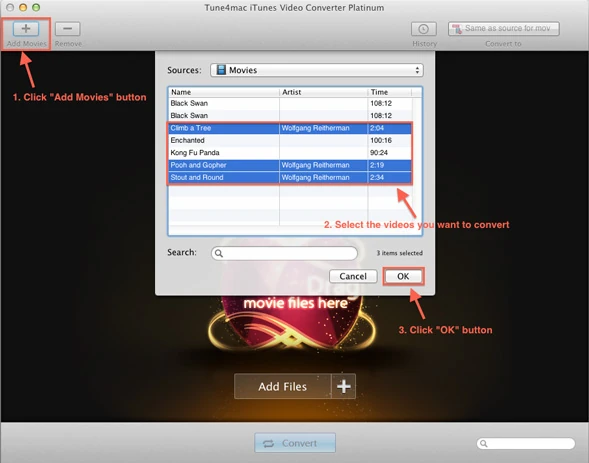Screen dimensions: 589x463
Task: Click the green zoom window button
Action: pyautogui.click(x=36, y=7)
